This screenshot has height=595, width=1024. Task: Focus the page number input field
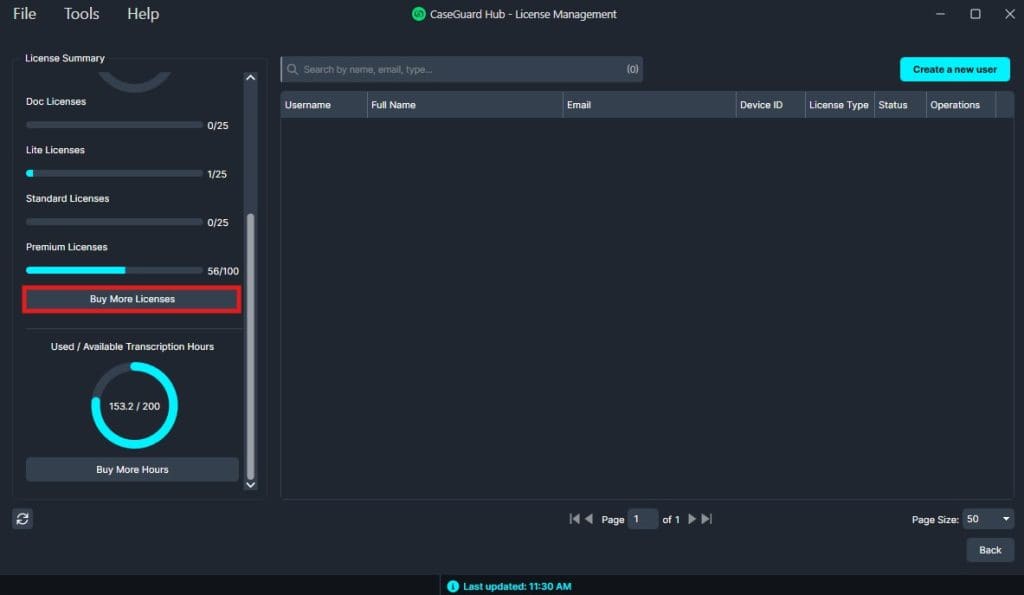point(643,519)
